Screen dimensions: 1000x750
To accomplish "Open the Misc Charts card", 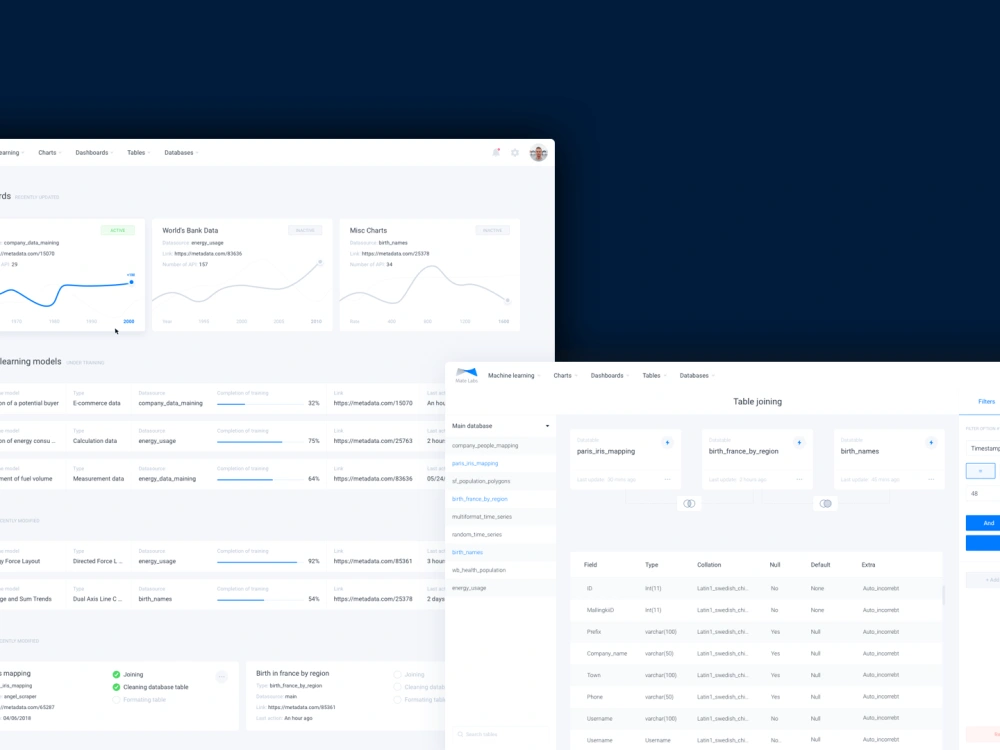I will coord(429,275).
